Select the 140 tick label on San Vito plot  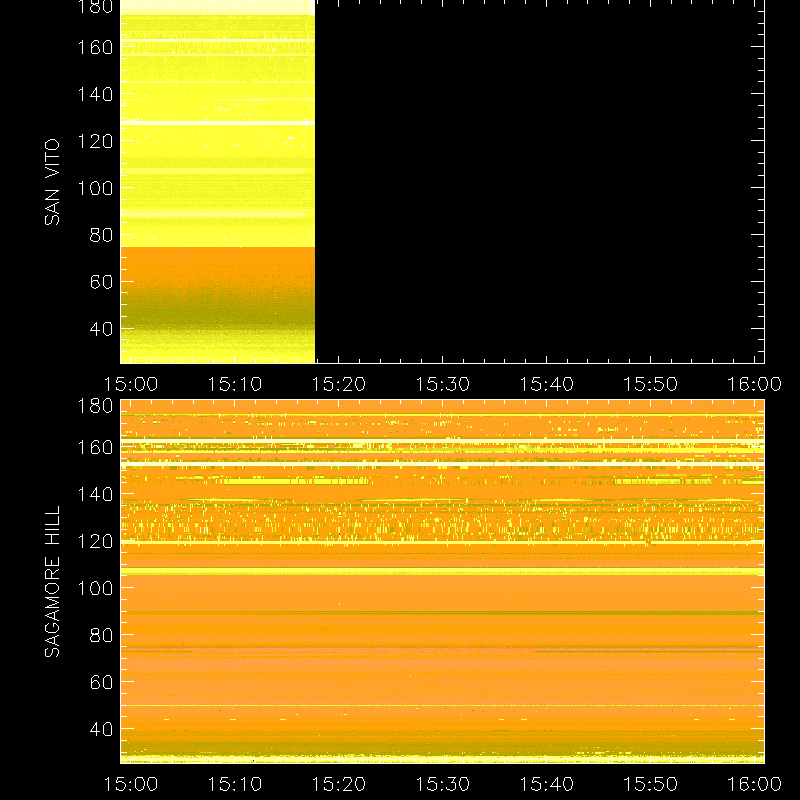click(95, 94)
